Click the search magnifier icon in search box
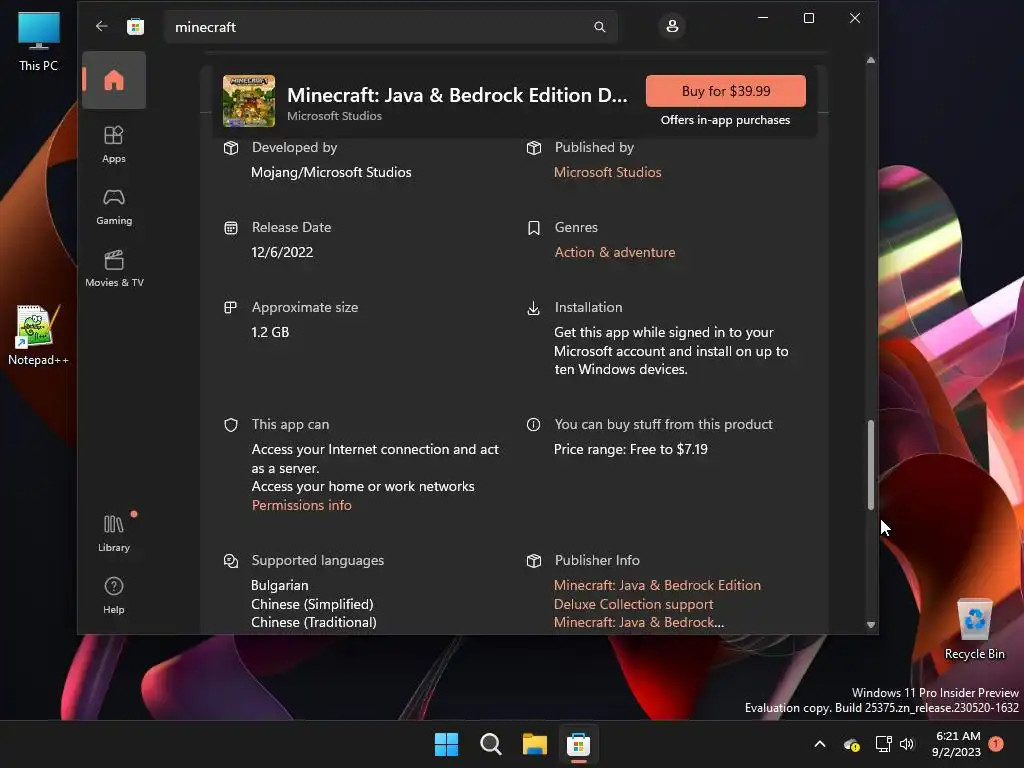This screenshot has height=768, width=1024. (600, 27)
